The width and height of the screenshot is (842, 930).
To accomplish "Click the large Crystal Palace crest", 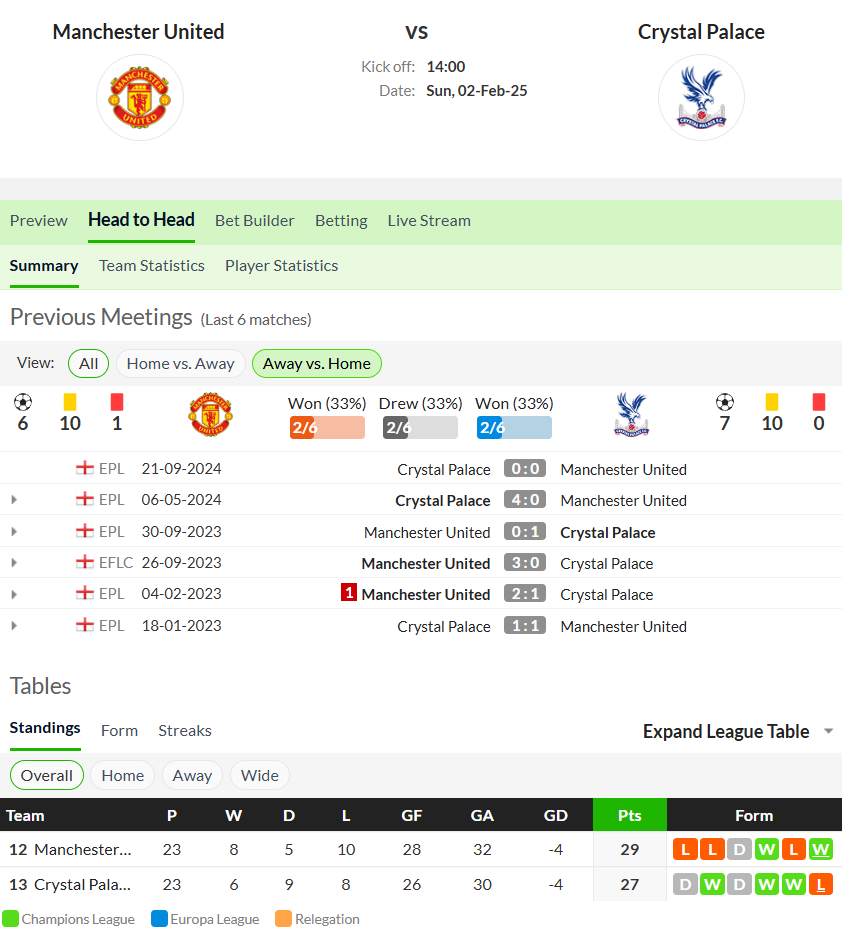I will pyautogui.click(x=701, y=98).
